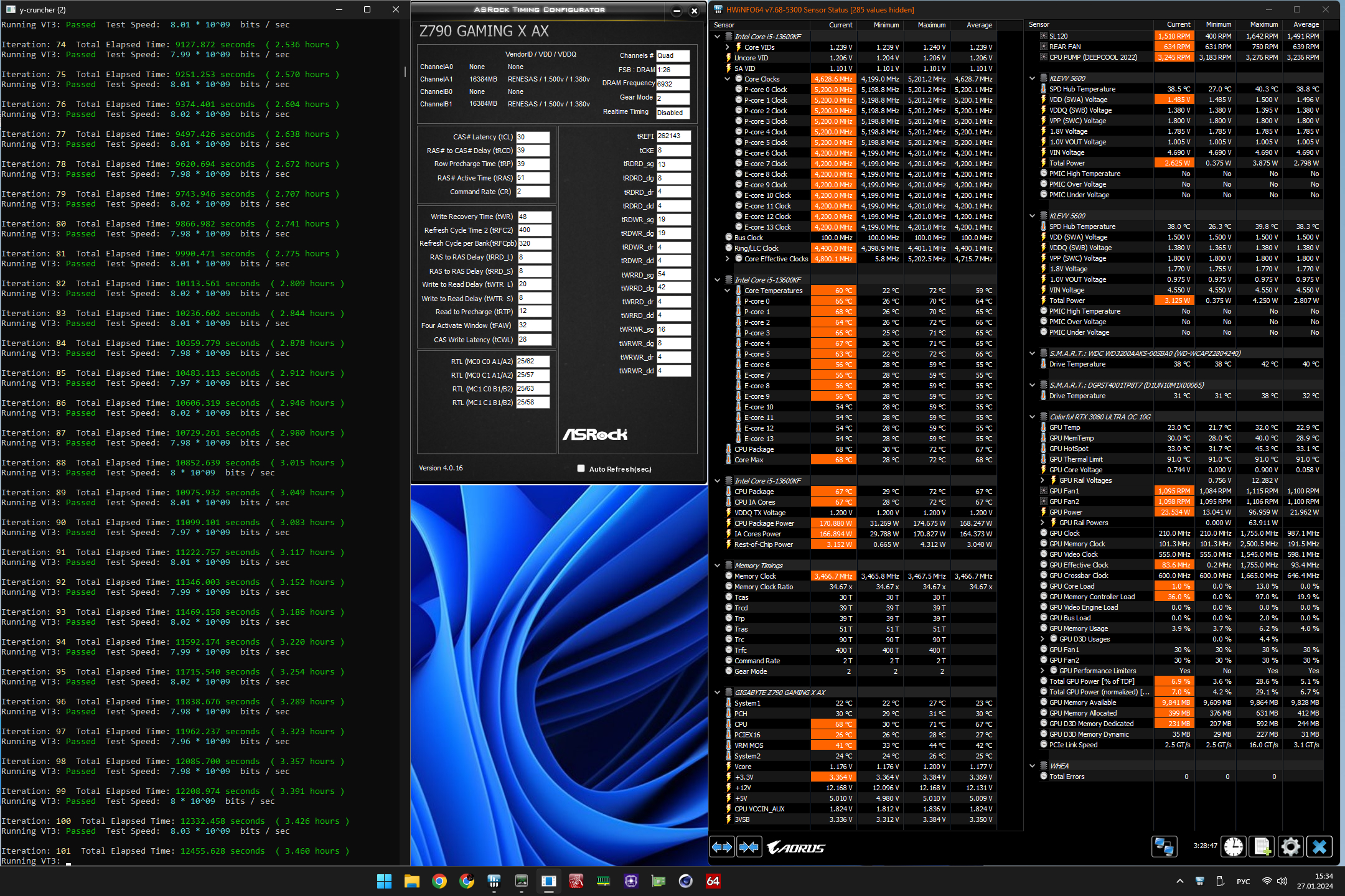Click the tREFI value field
The width and height of the screenshot is (1345, 896).
coord(673,136)
